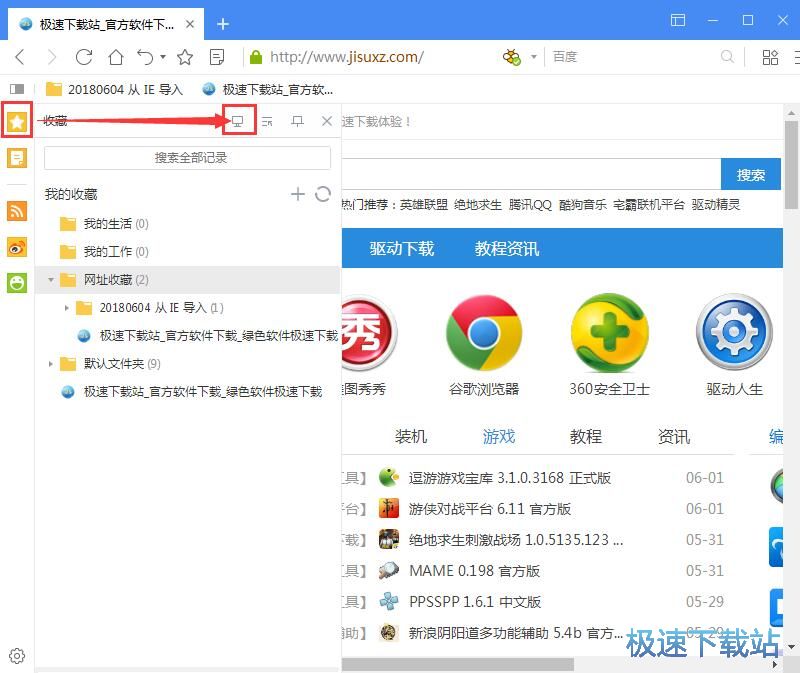Click the magnifier search icon in toolbar

(727, 57)
